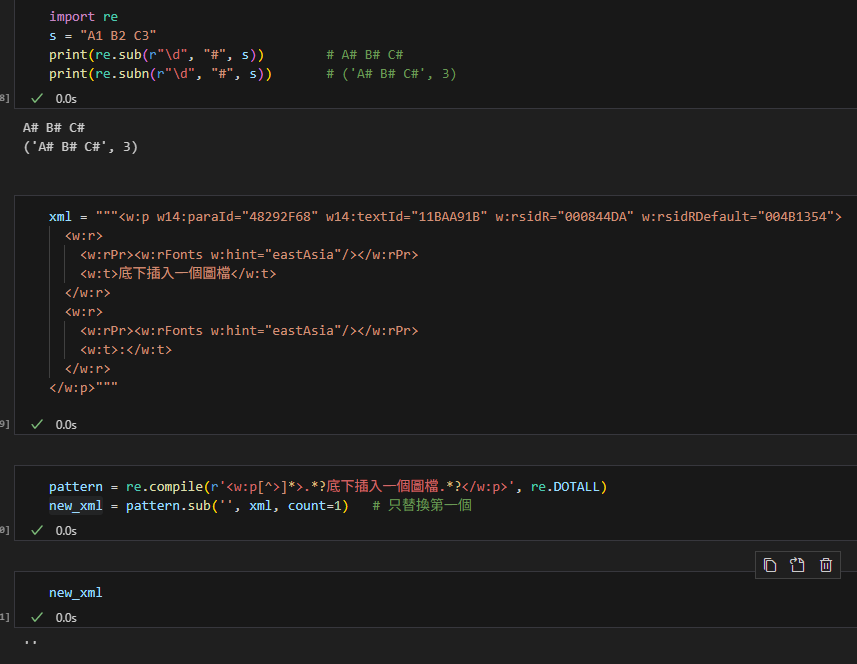857x664 pixels.
Task: Click the green checkmark beside the import re cell
Action: click(x=36, y=98)
